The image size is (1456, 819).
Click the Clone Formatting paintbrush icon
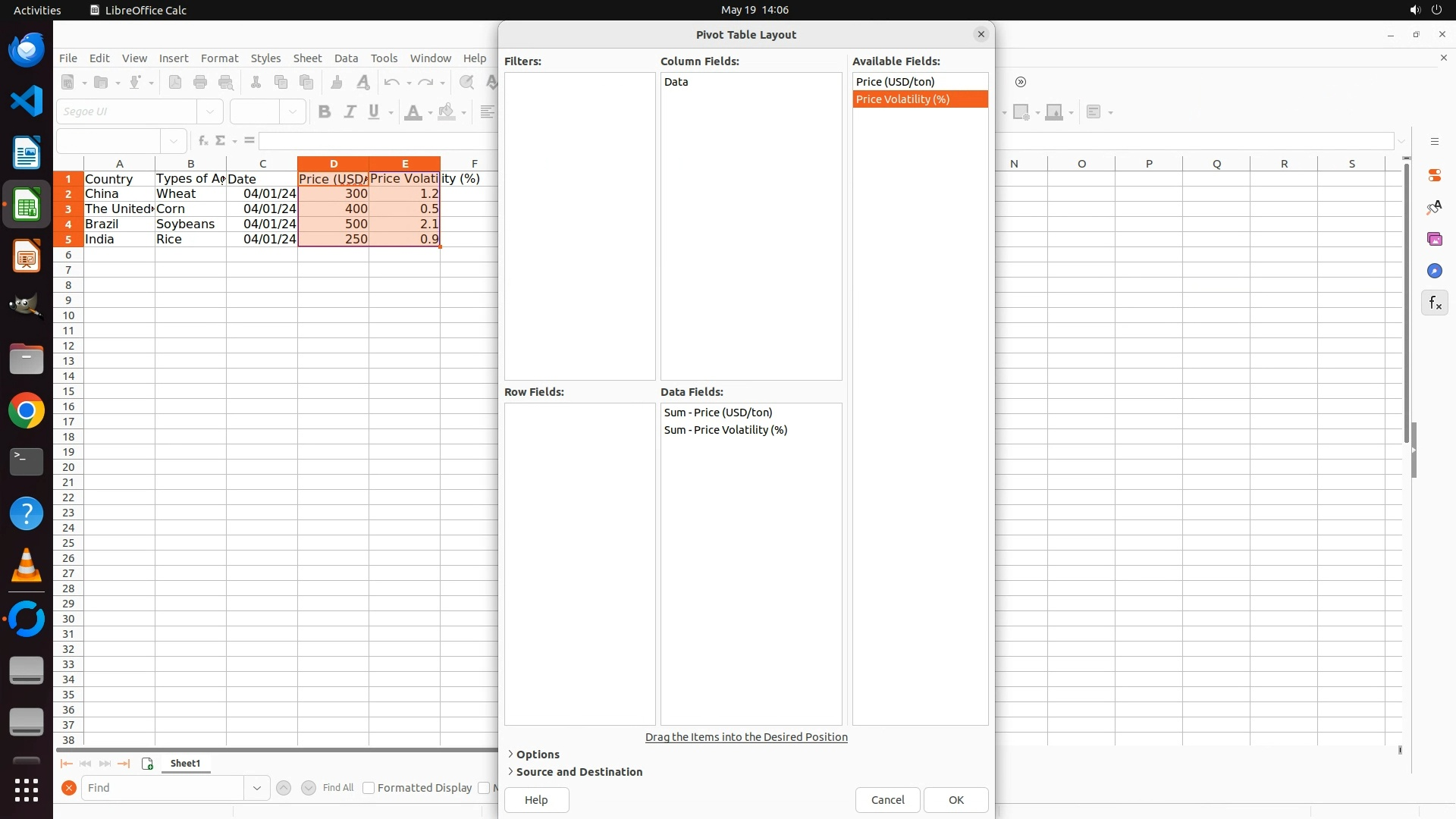click(x=337, y=82)
